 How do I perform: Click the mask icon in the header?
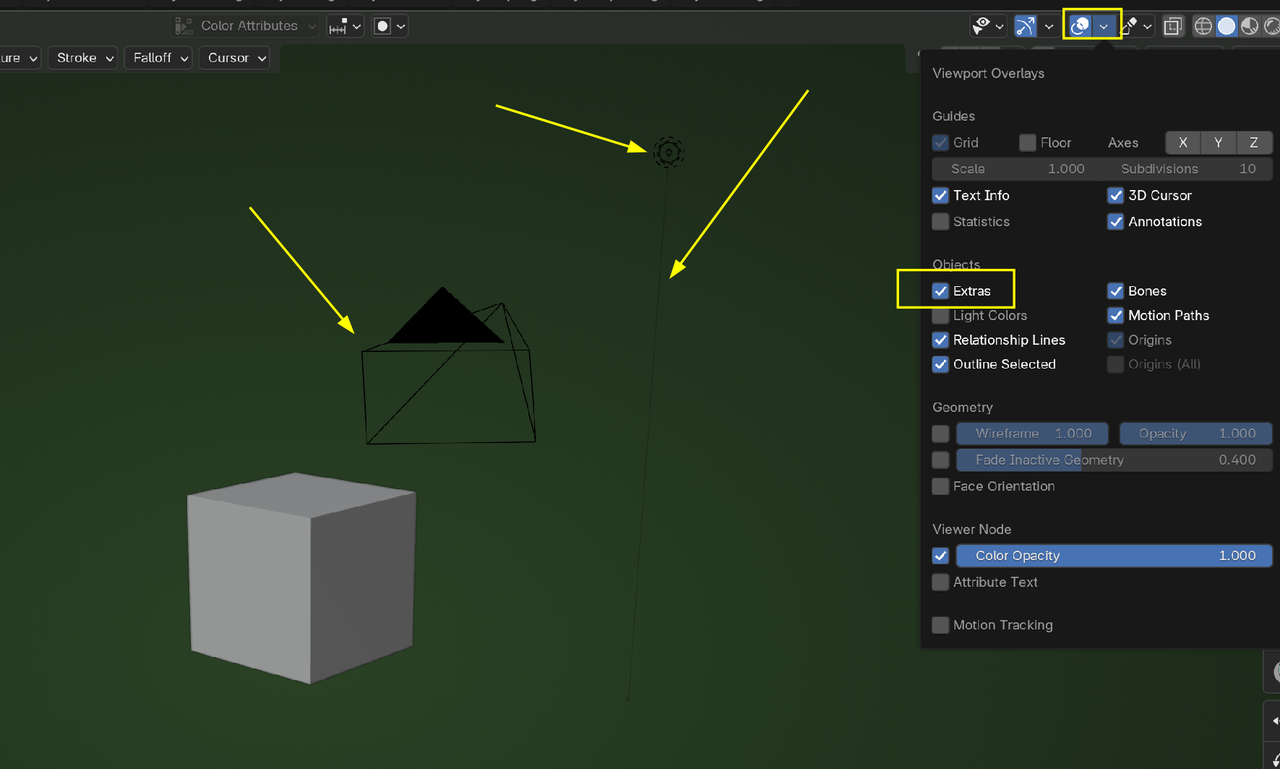[x=382, y=26]
